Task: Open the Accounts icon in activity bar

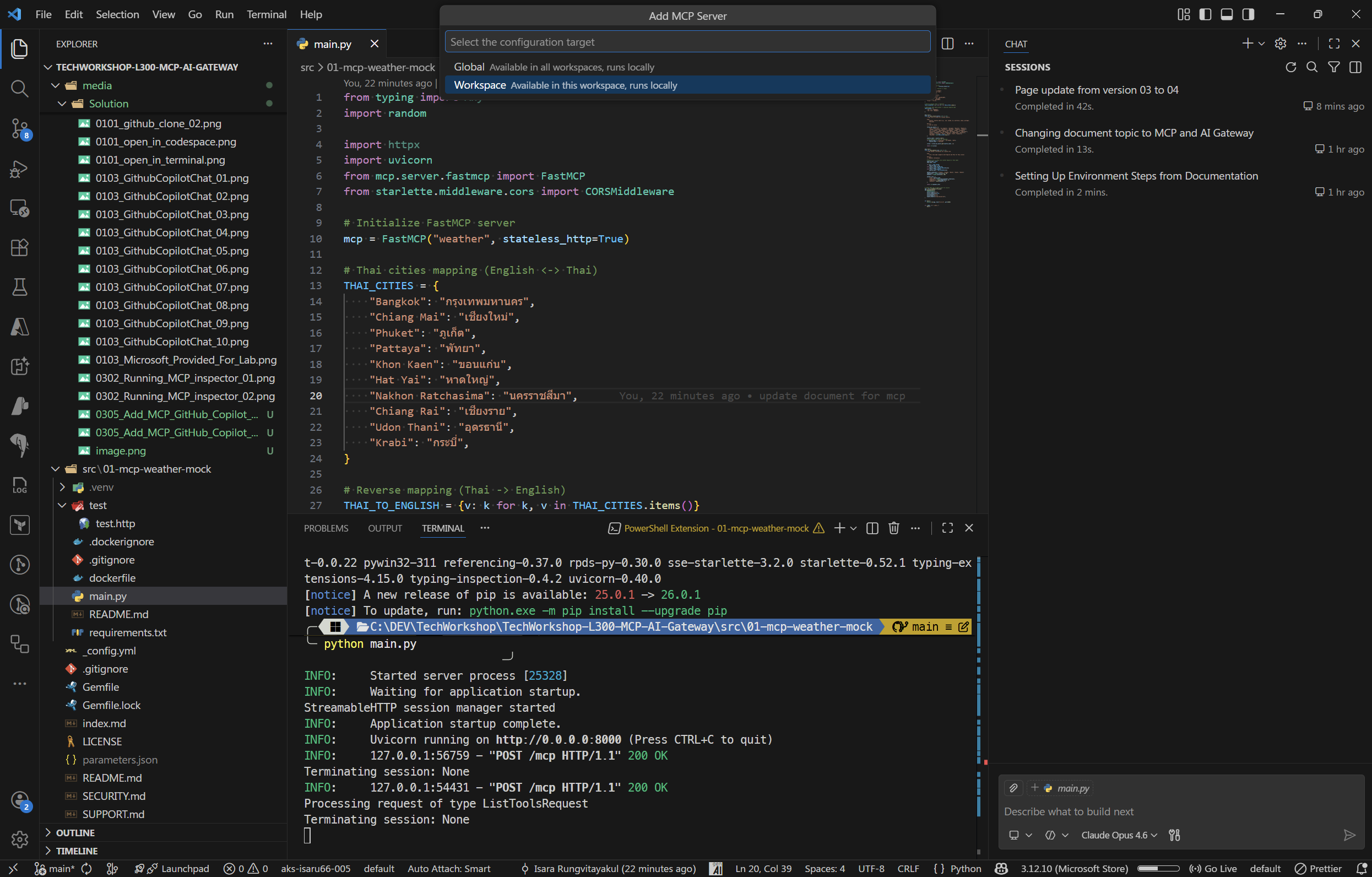Action: [19, 800]
